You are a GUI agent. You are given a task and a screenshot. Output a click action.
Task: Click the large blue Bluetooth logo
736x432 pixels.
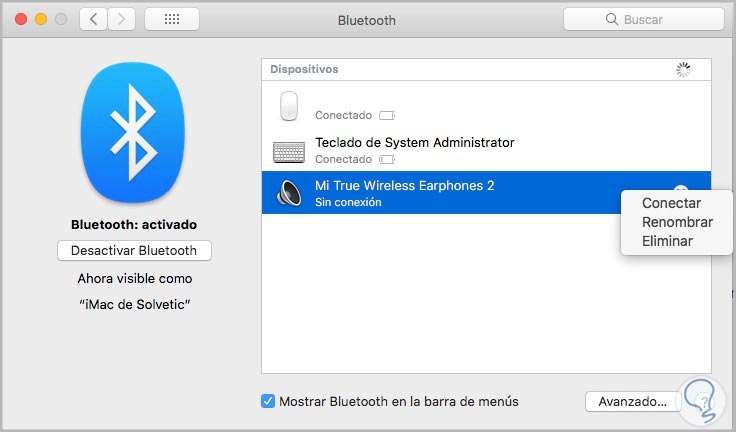133,133
